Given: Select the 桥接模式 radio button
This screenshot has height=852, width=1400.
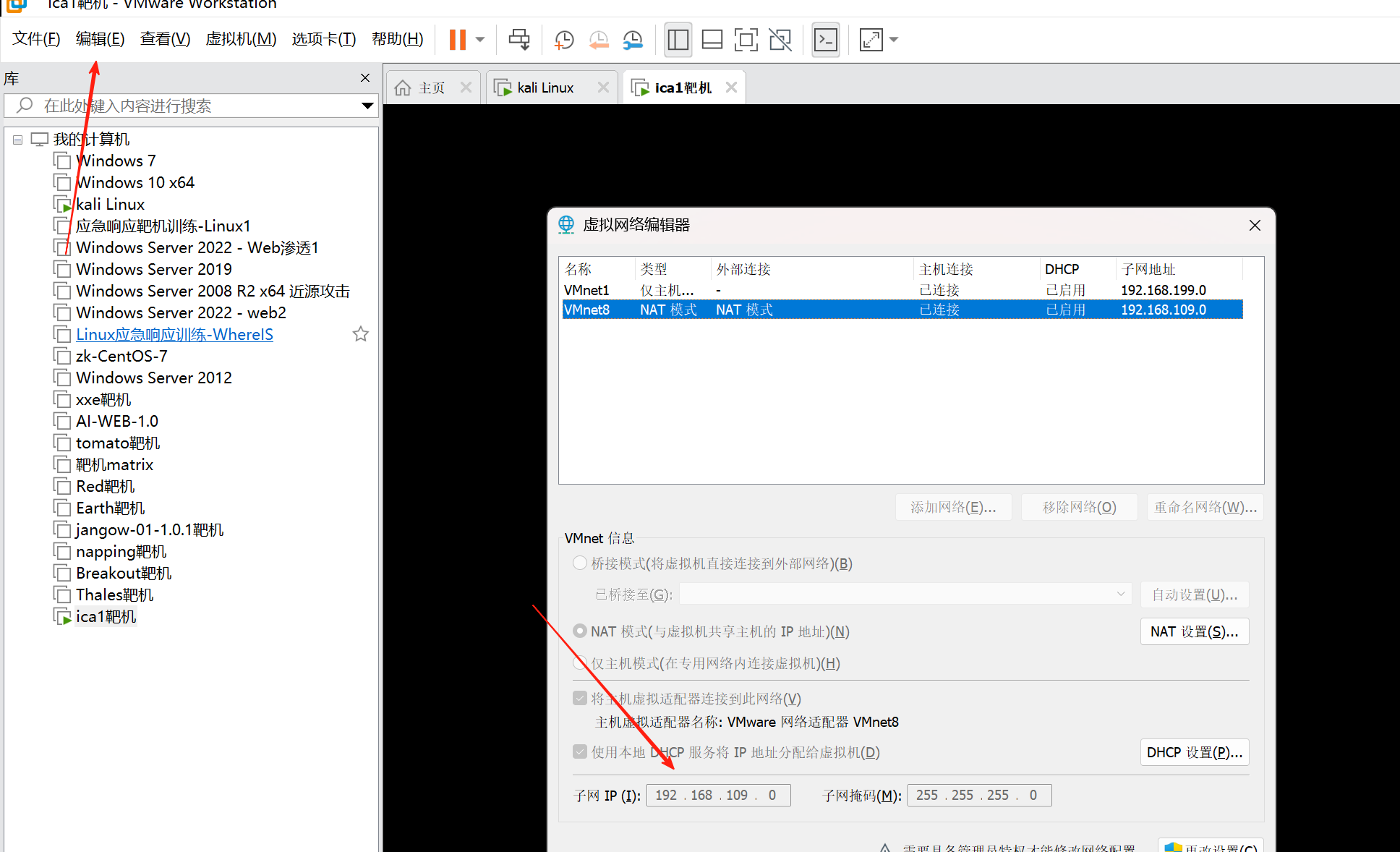Looking at the screenshot, I should tap(579, 563).
